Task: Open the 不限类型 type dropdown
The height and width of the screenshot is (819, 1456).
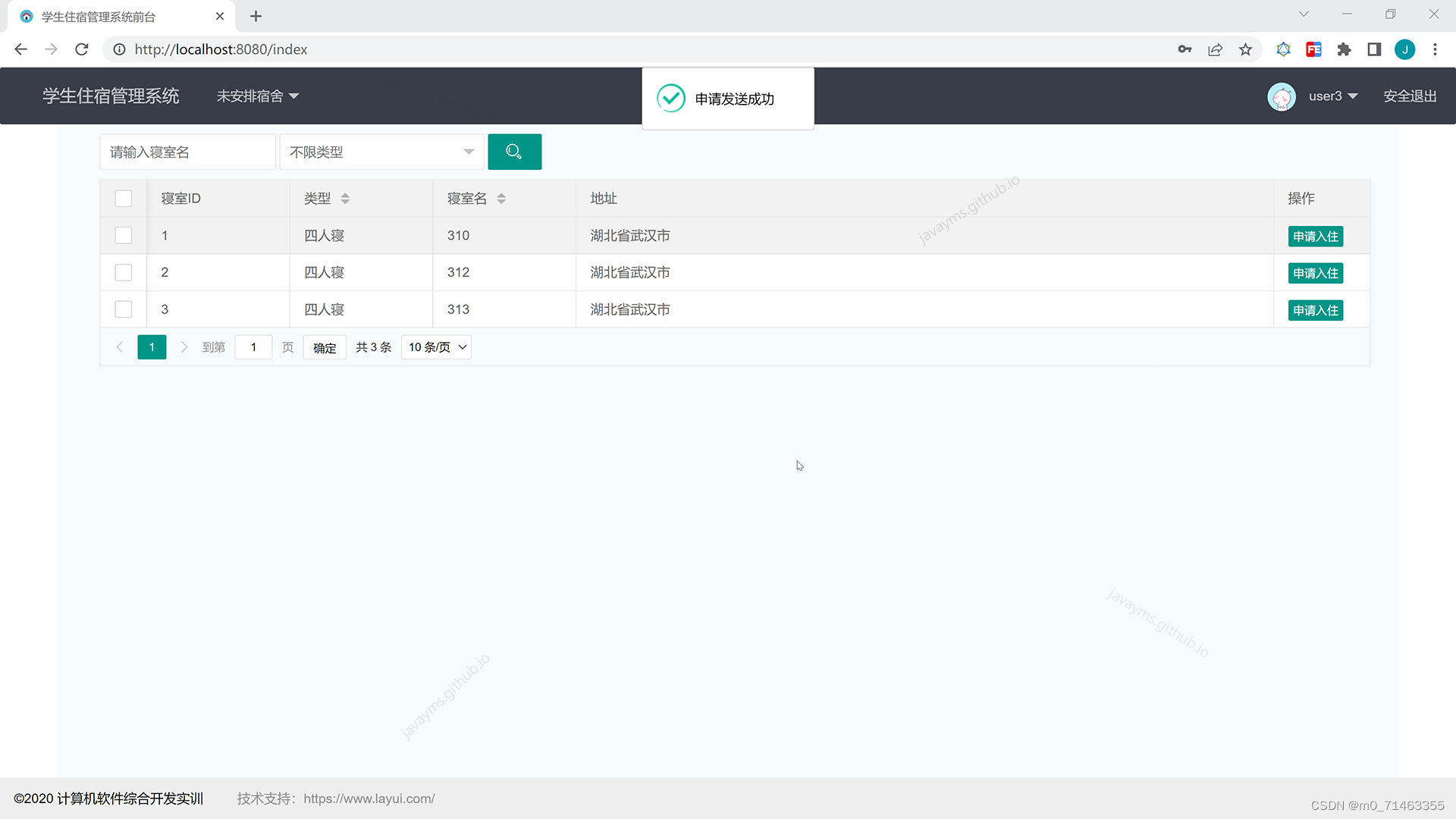Action: [x=381, y=152]
